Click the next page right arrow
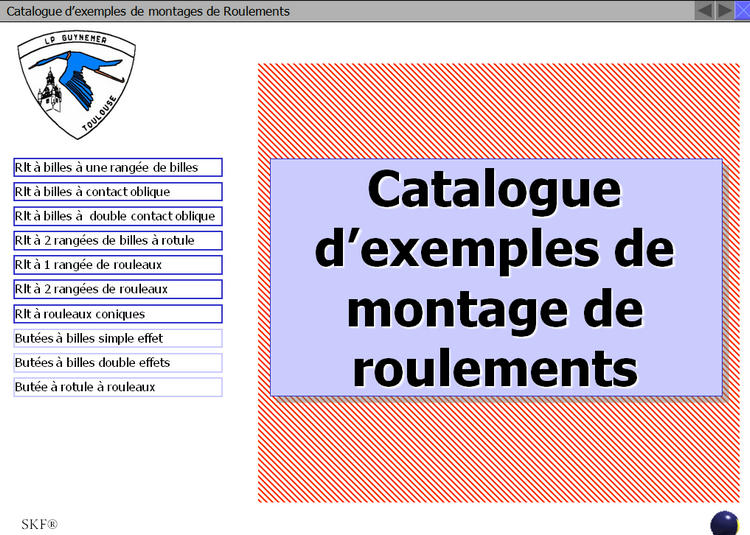The height and width of the screenshot is (535, 750). (724, 10)
